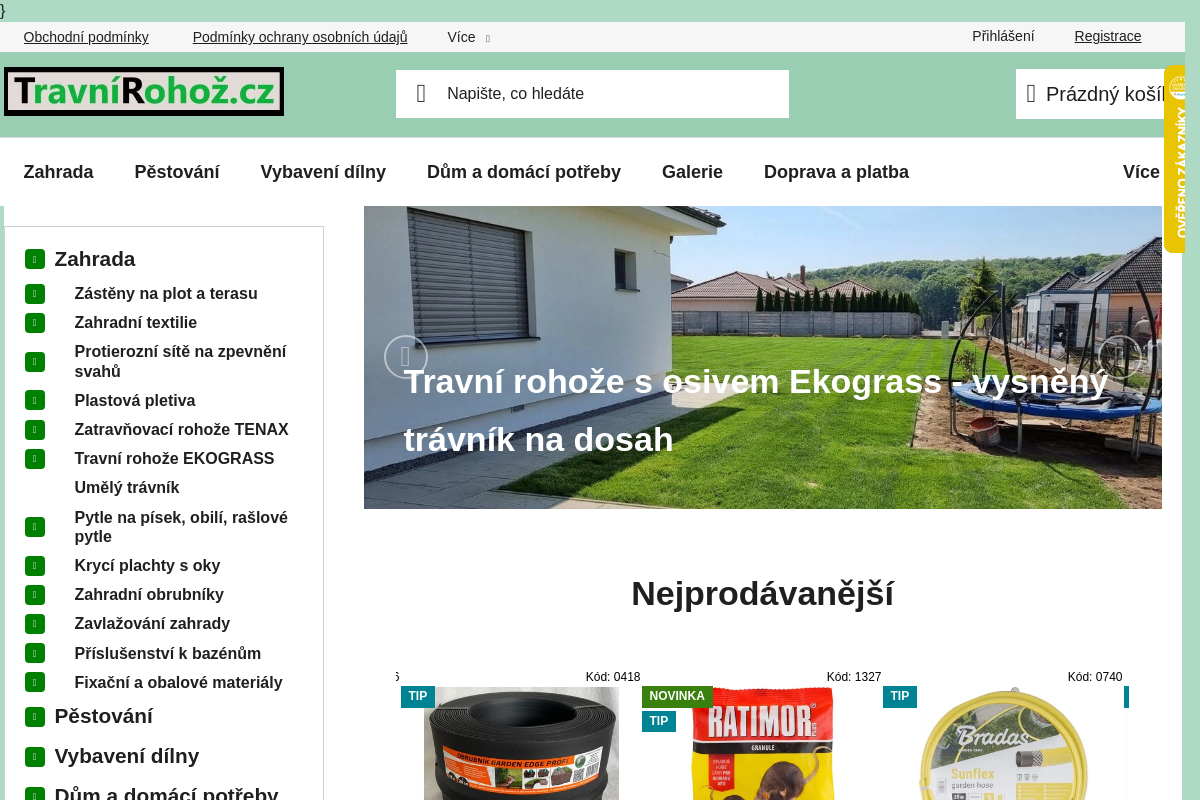Screen dimensions: 1200x800
Task: Show next carousel slide arrow
Action: [1120, 357]
